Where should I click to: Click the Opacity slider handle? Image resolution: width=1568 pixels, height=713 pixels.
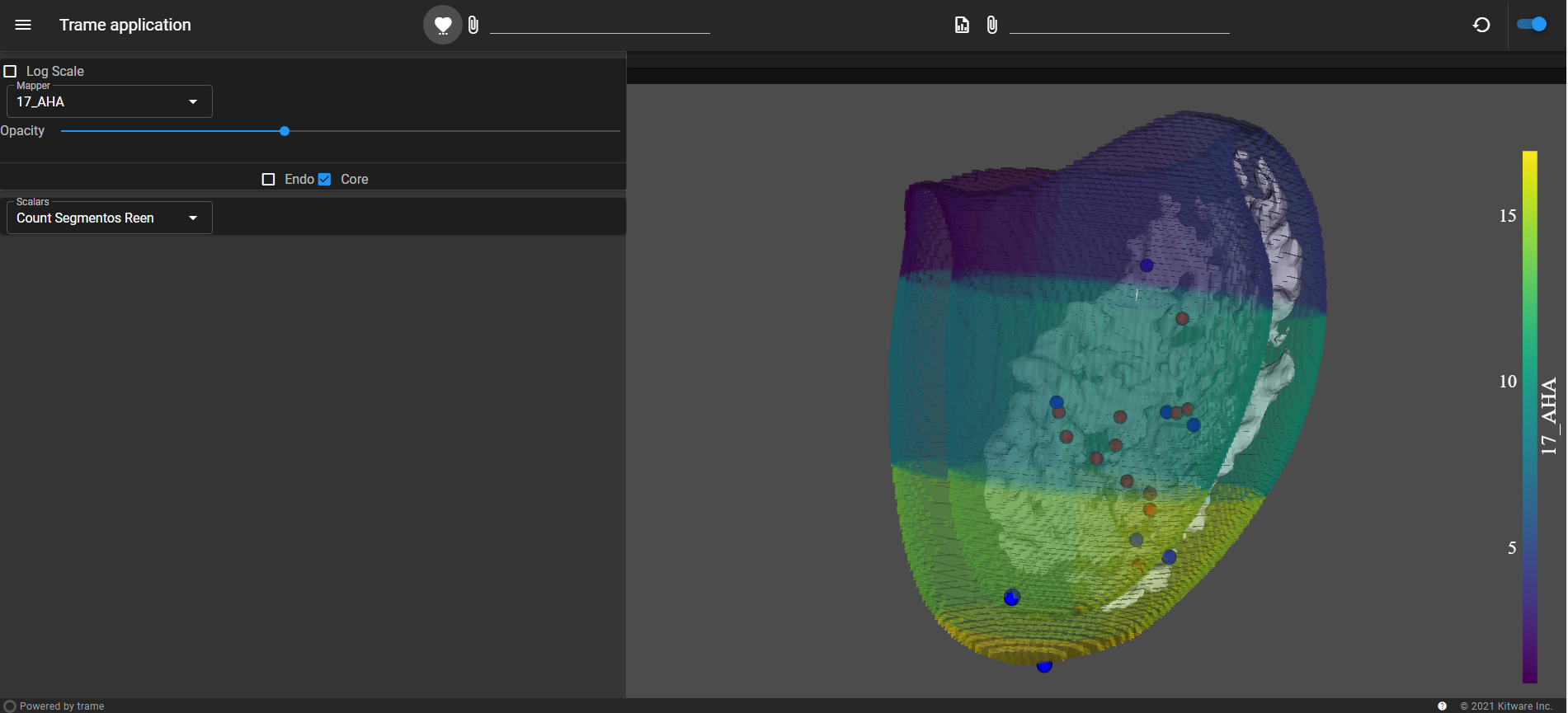tap(285, 131)
